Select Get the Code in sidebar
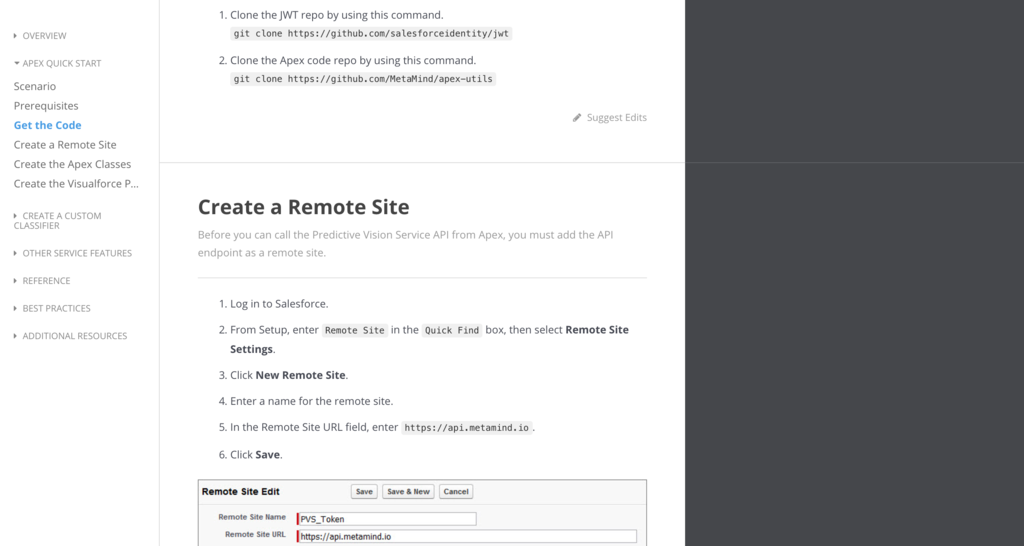The image size is (1024, 546). (x=48, y=125)
